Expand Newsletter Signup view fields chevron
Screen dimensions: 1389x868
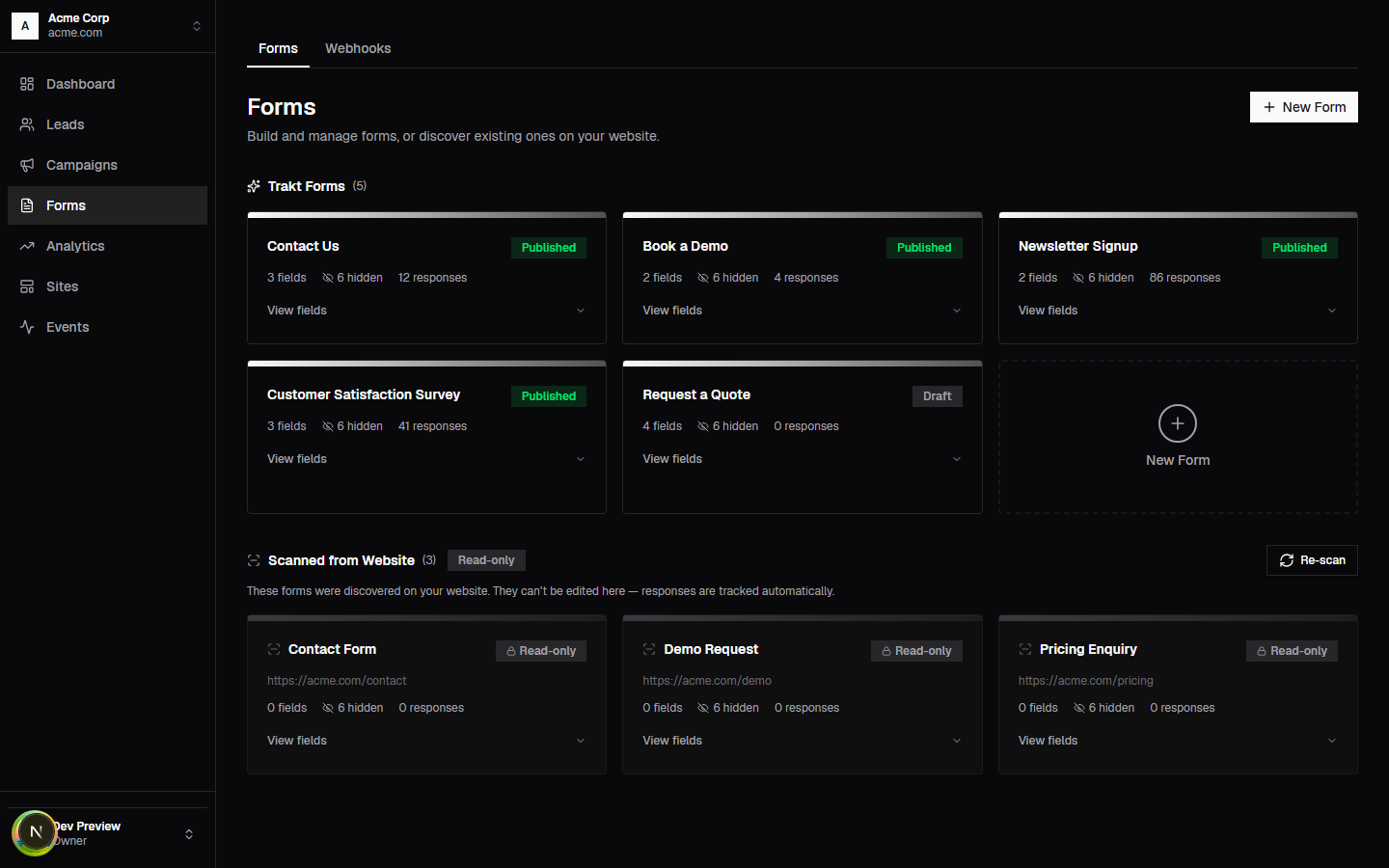1332,311
